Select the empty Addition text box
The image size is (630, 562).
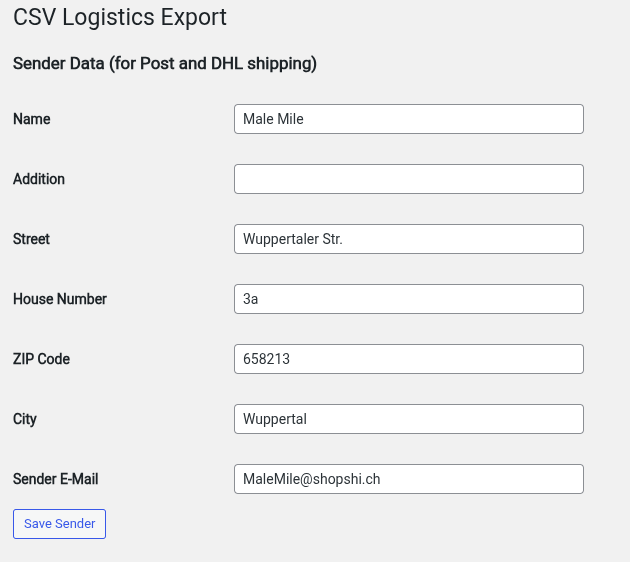tap(408, 179)
